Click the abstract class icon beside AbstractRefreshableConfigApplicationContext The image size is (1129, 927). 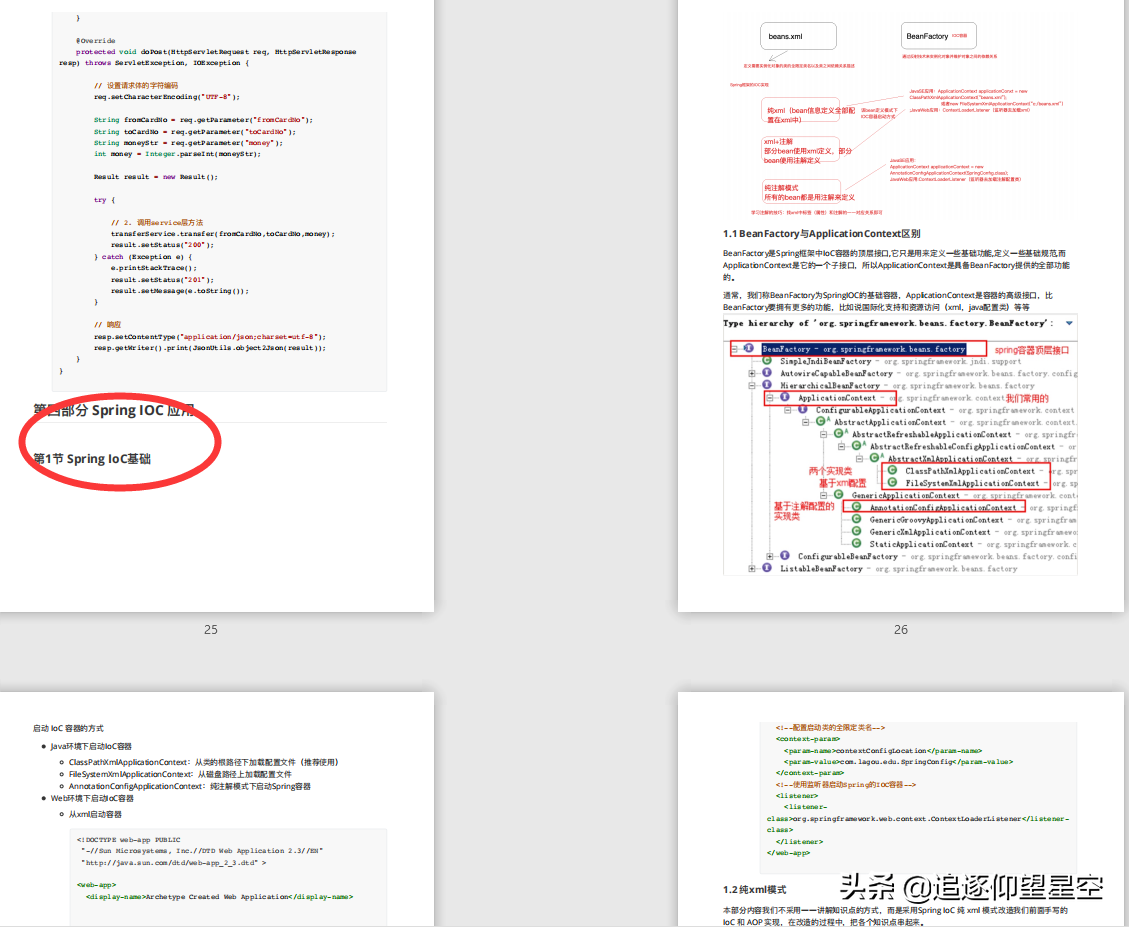click(x=857, y=446)
